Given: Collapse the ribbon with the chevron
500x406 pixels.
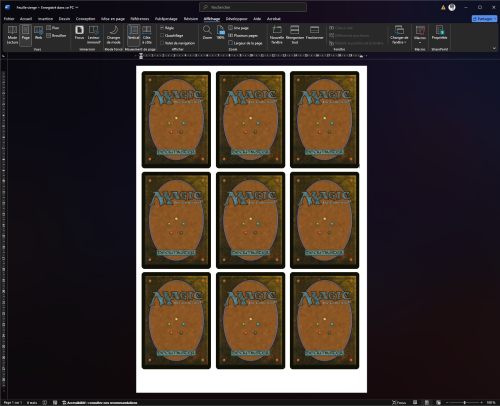Looking at the screenshot, I should click(494, 48).
